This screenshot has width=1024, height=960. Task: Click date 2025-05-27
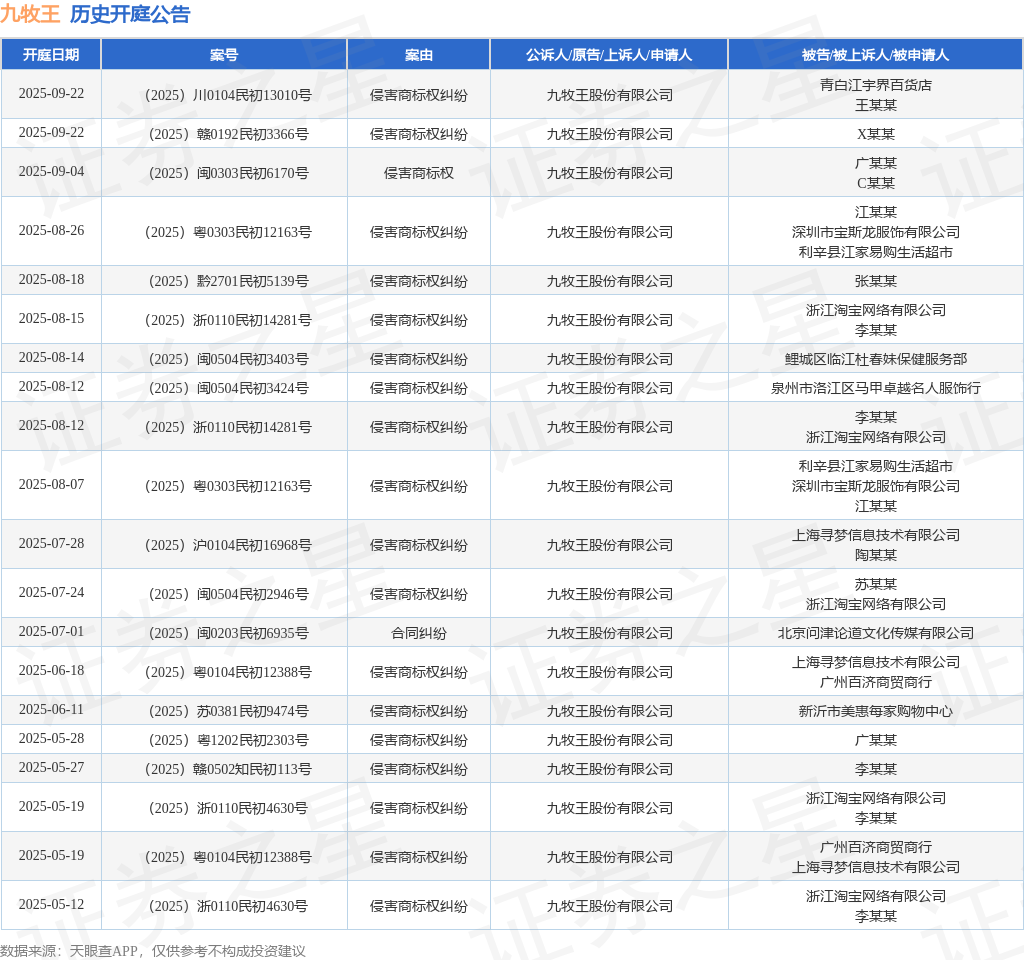(51, 767)
